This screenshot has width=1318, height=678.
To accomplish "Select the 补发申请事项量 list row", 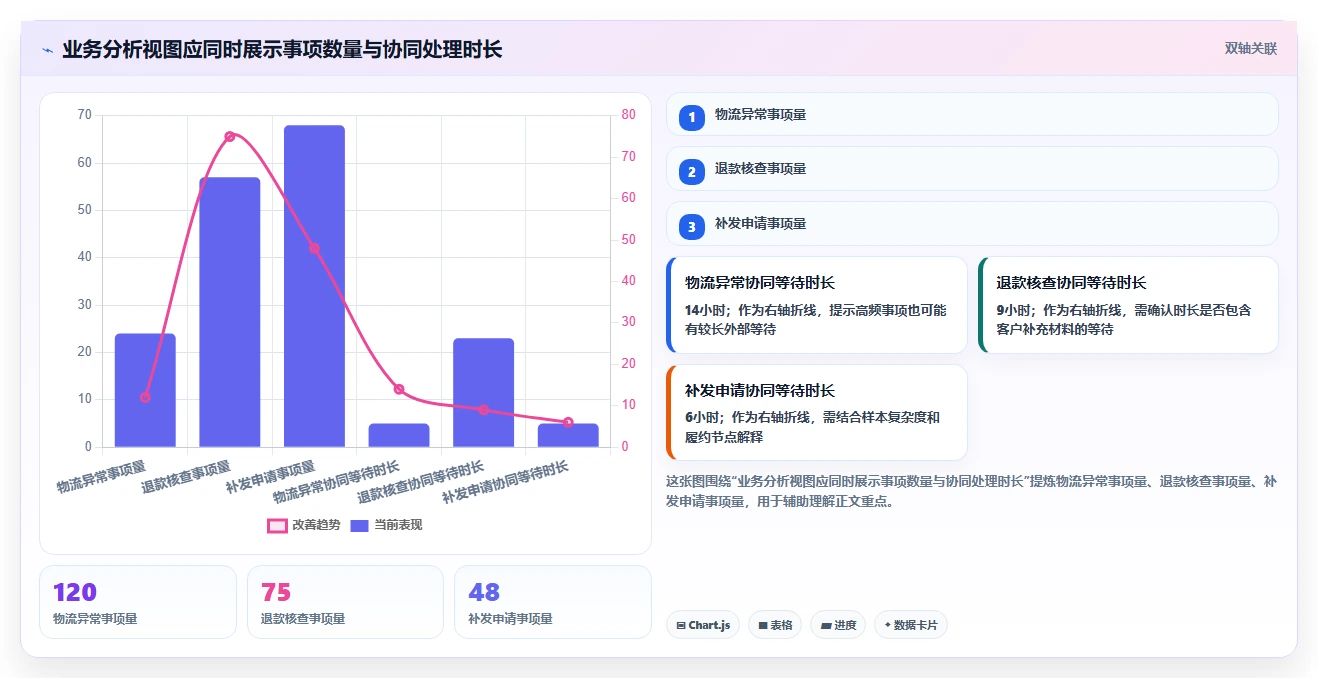I will coord(972,224).
